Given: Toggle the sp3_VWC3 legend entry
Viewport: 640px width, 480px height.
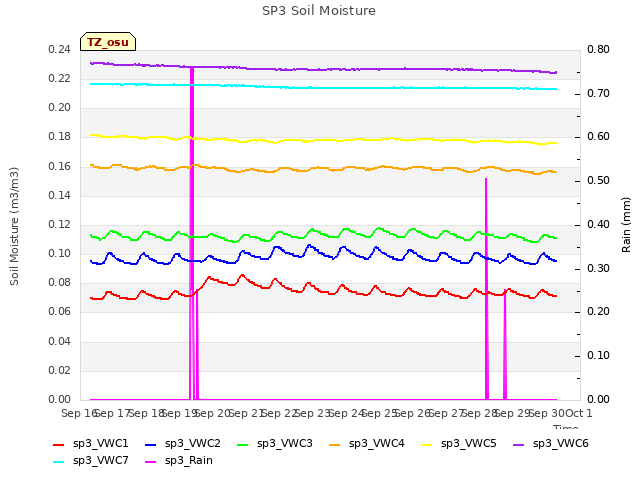Looking at the screenshot, I should [275, 444].
